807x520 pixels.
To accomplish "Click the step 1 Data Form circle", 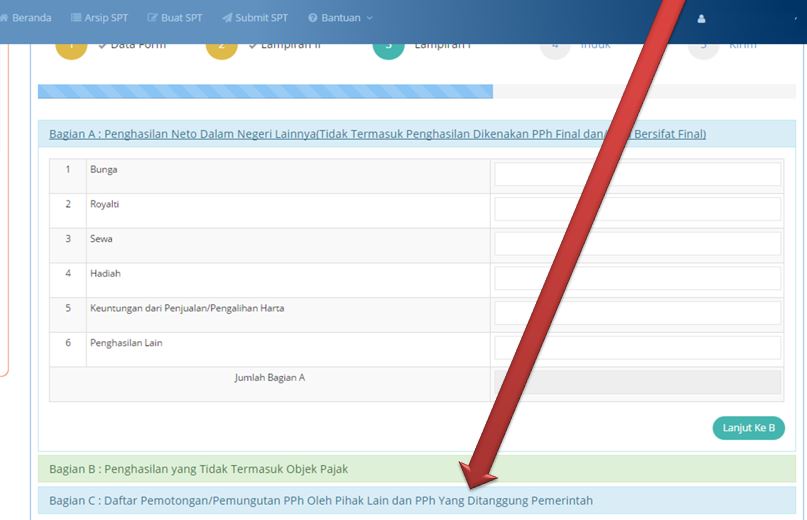I will [72, 51].
